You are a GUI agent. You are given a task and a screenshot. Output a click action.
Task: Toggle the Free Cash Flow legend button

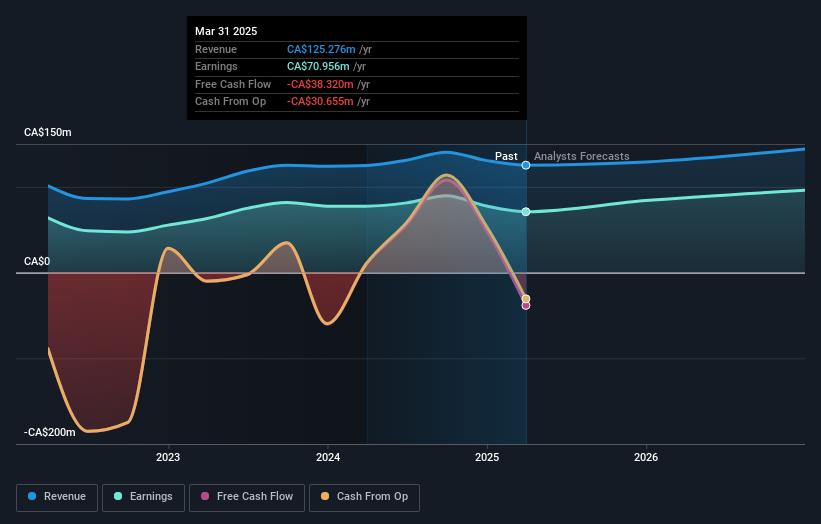247,497
